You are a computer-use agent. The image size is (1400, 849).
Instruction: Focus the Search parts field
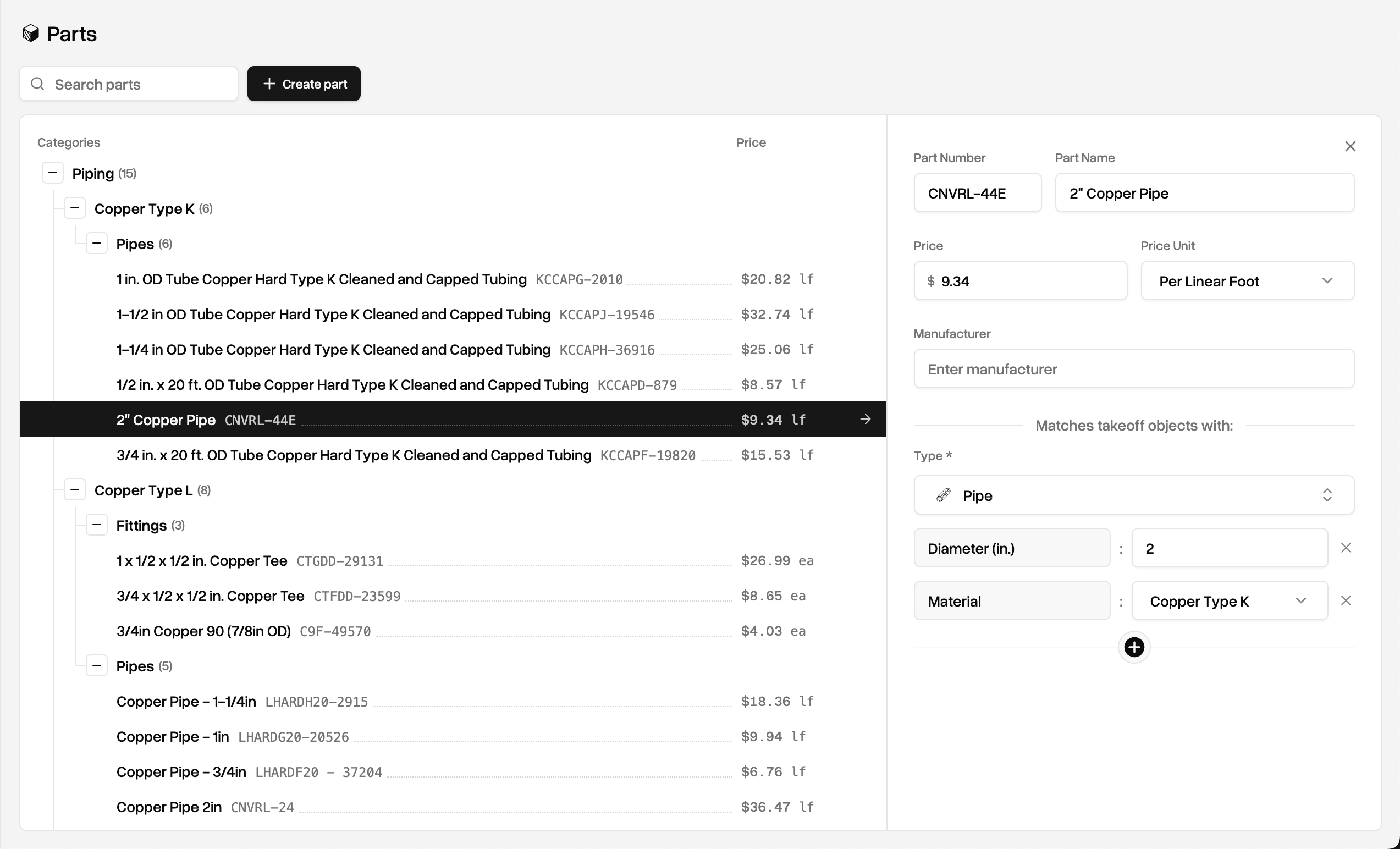(x=129, y=84)
